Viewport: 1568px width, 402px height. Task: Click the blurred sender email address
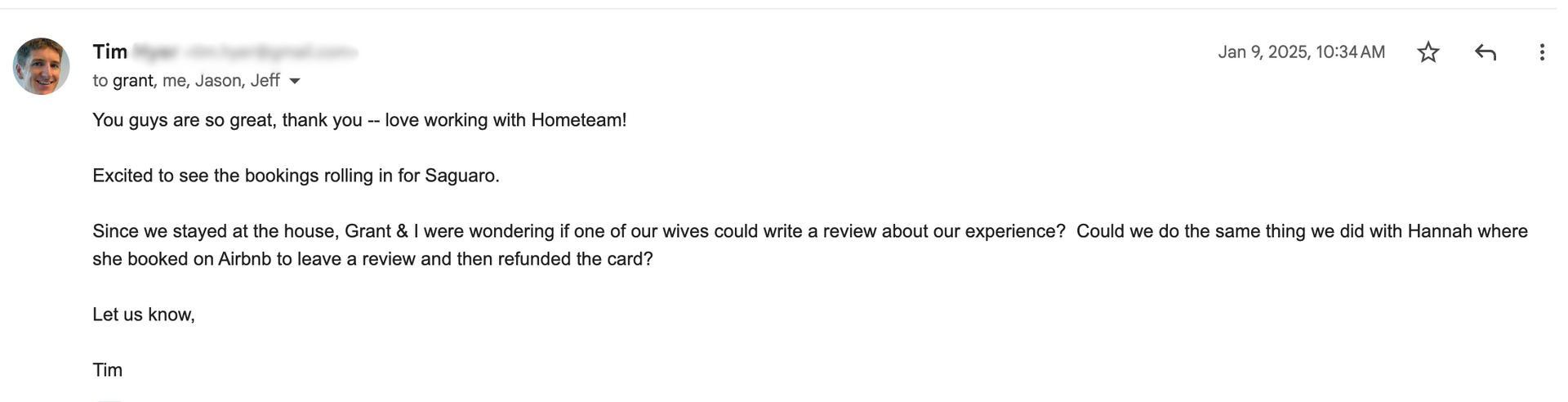271,52
